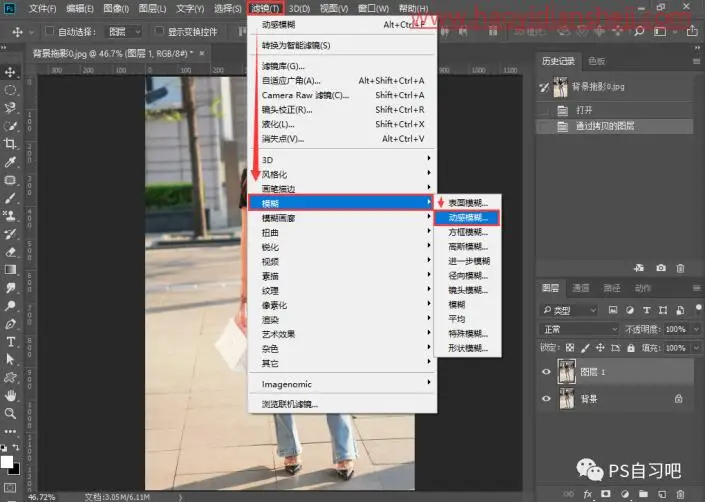This screenshot has width=705, height=502.
Task: Expand the Imagenomic submenu
Action: [342, 384]
